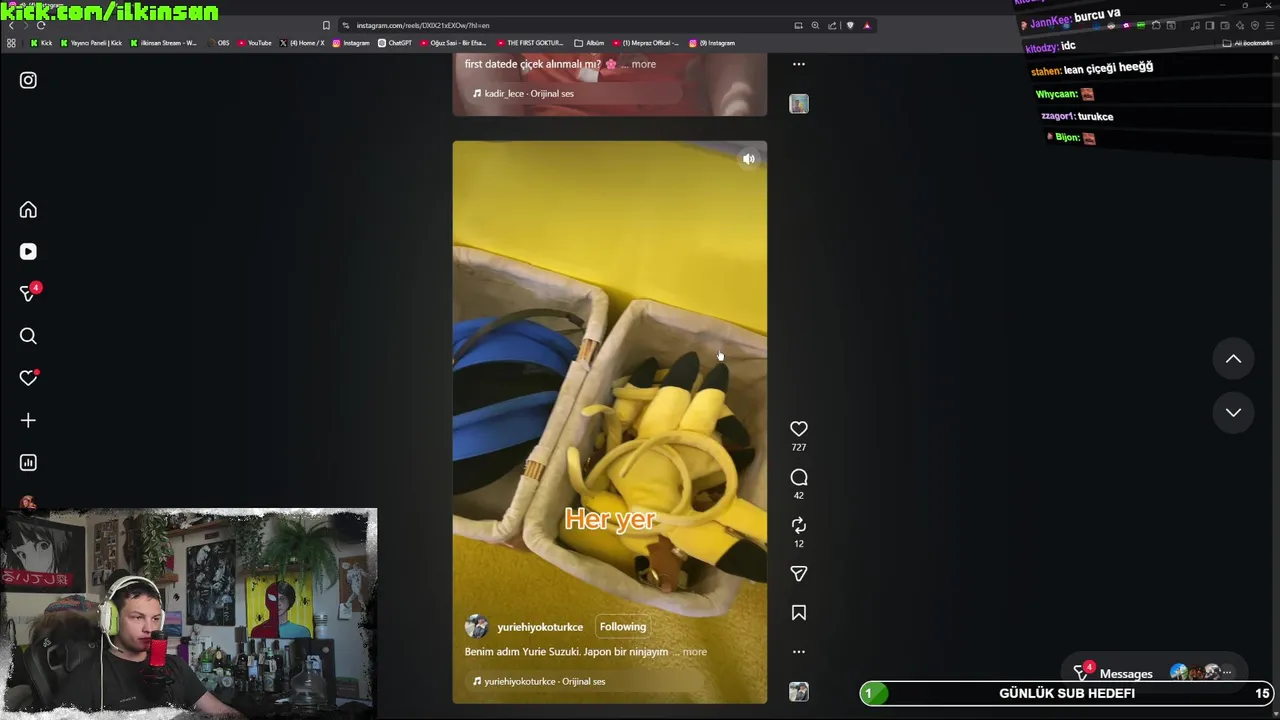Viewport: 1280px width, 720px height.
Task: Click the zoom magnifier in address bar
Action: click(x=815, y=25)
